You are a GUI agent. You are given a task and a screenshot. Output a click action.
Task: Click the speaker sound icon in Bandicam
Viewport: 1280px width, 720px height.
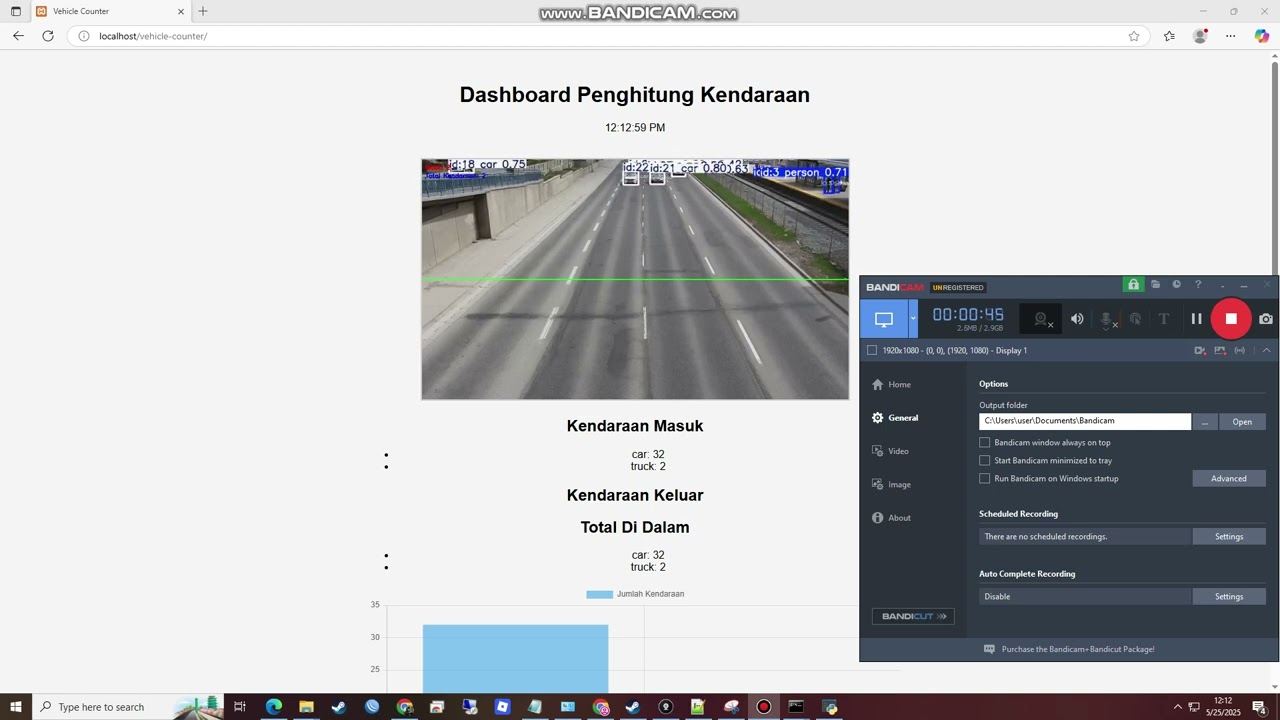tap(1077, 319)
